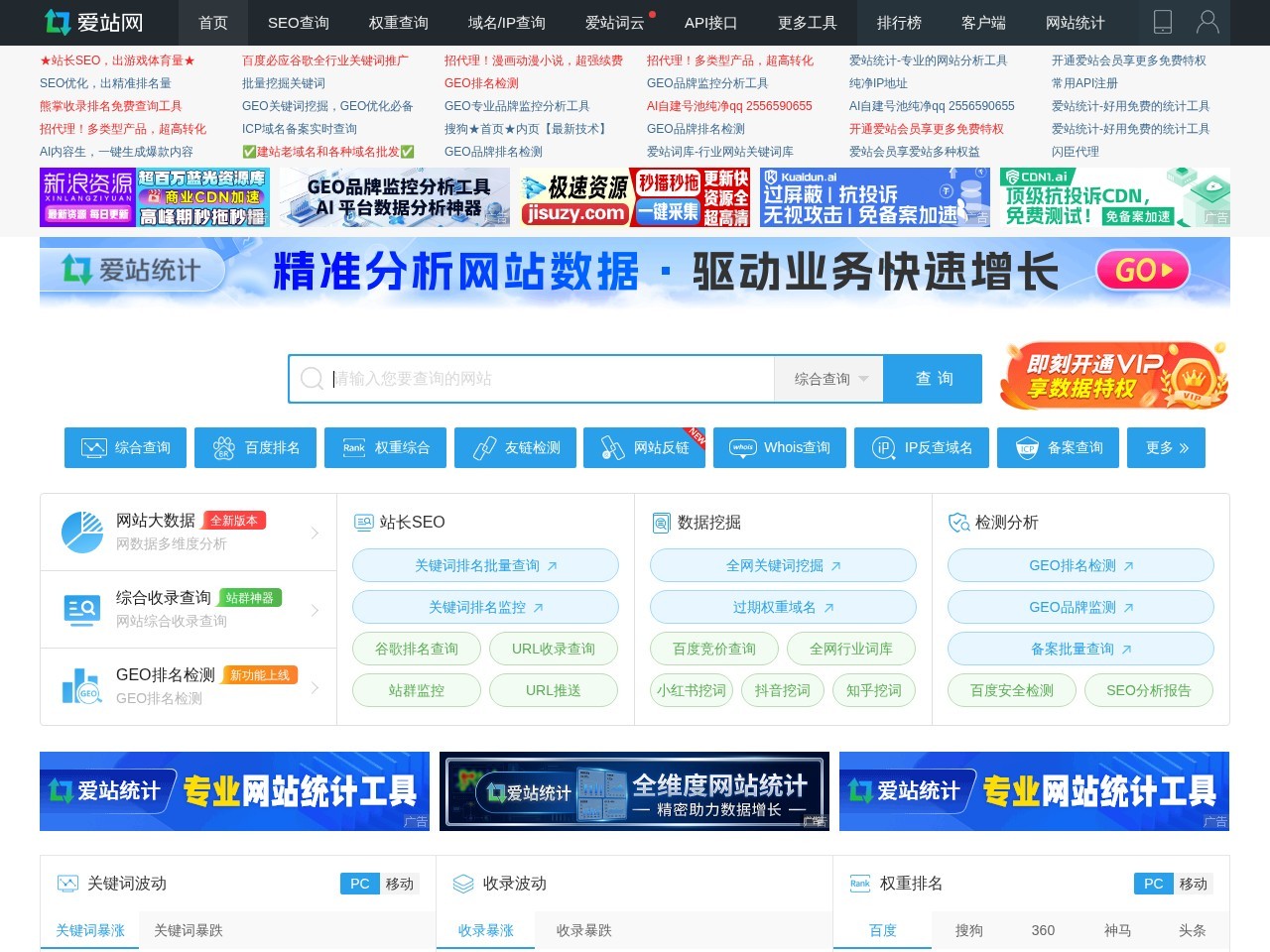Select the 关键词暴跌 tab
Viewport: 1270px width, 952px height.
pyautogui.click(x=189, y=930)
